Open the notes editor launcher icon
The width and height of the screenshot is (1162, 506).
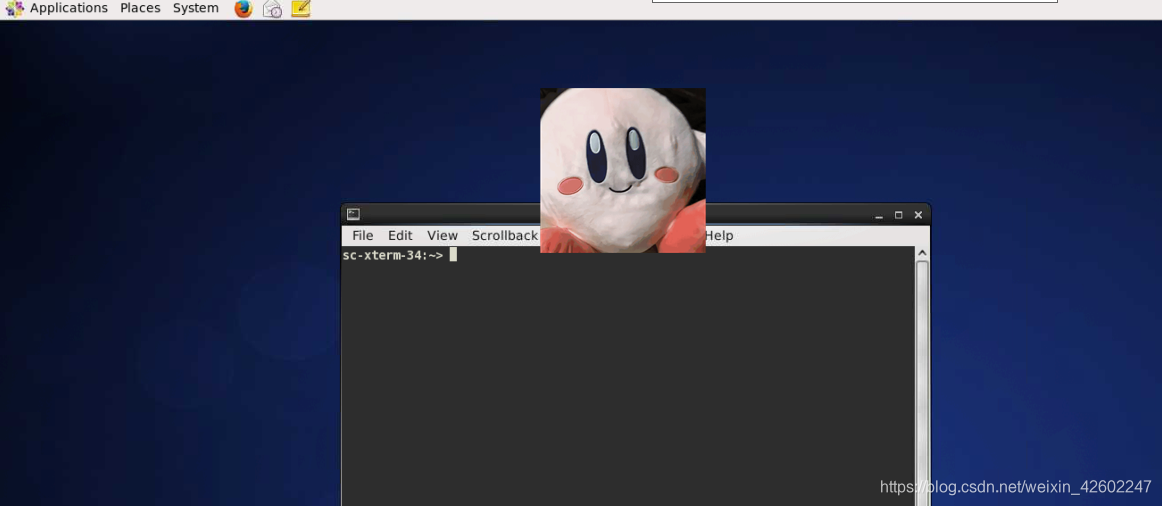coord(300,9)
